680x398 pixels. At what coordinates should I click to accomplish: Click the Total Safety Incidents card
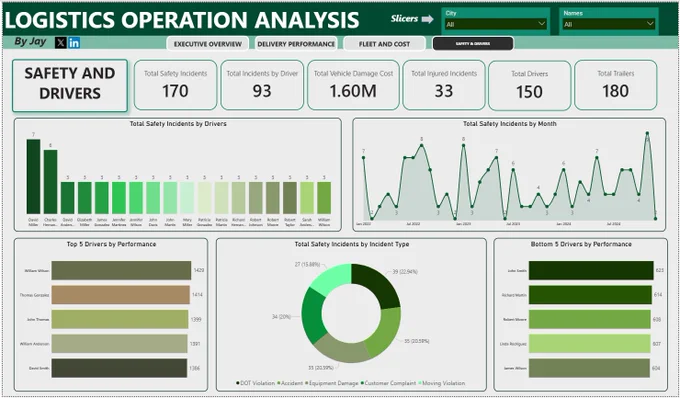tap(175, 85)
